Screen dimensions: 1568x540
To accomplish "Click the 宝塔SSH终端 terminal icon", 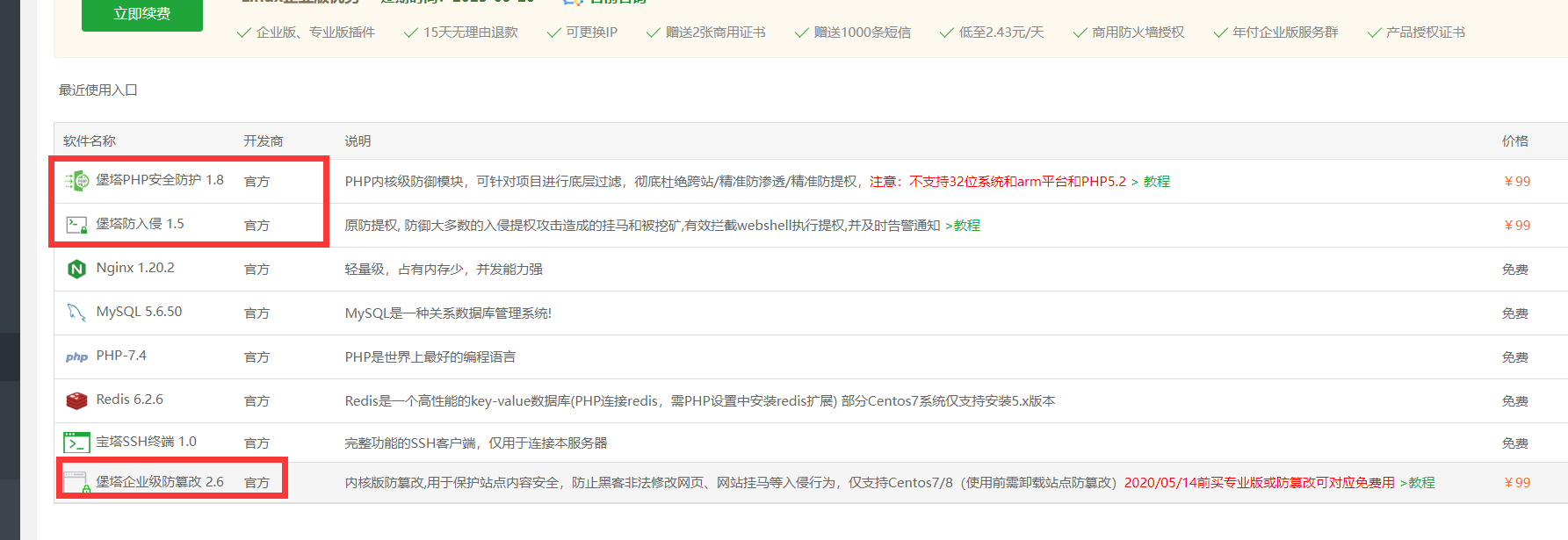I will point(77,443).
